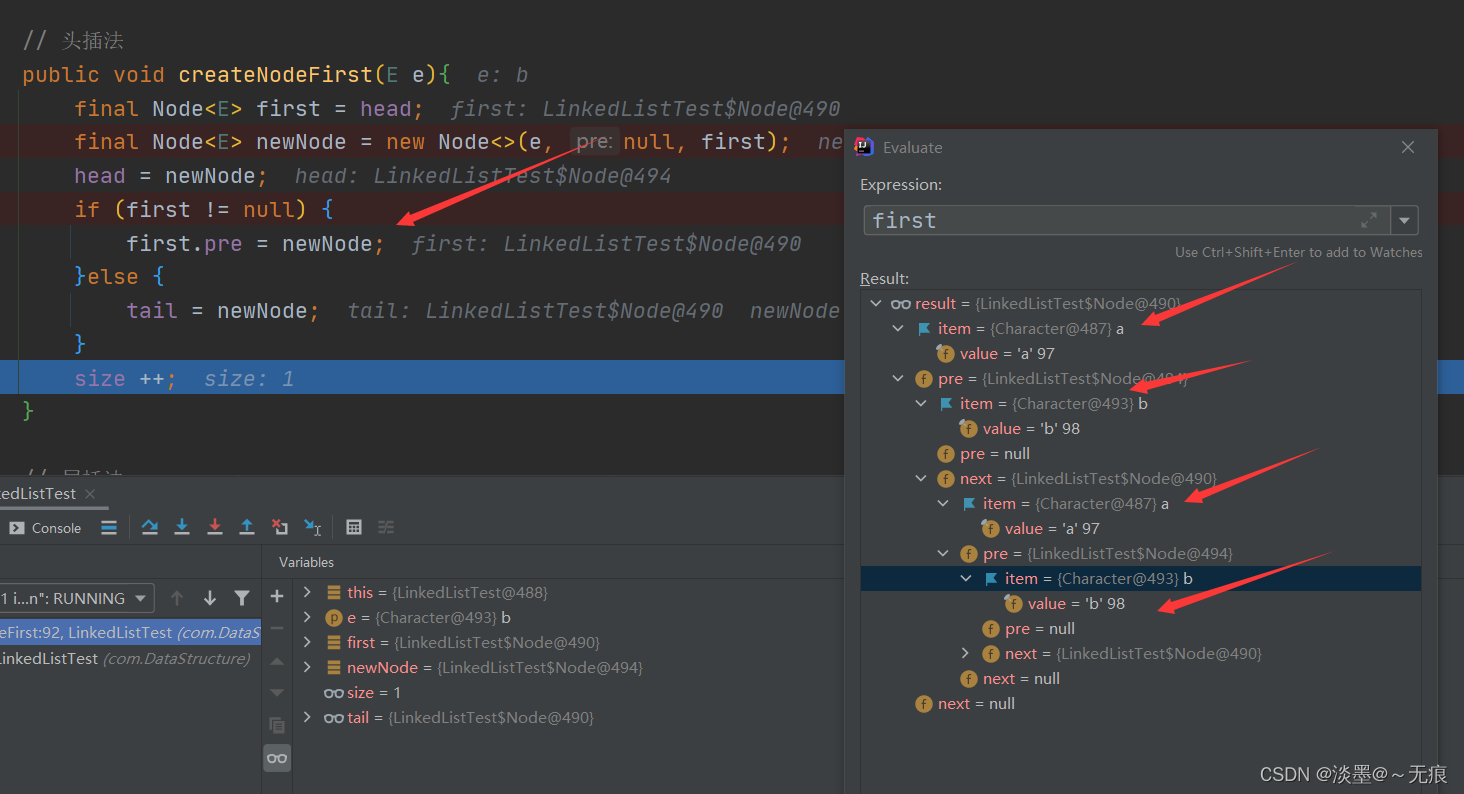
Task: Click the highlighted 'size ++;' code line
Action: [x=125, y=378]
